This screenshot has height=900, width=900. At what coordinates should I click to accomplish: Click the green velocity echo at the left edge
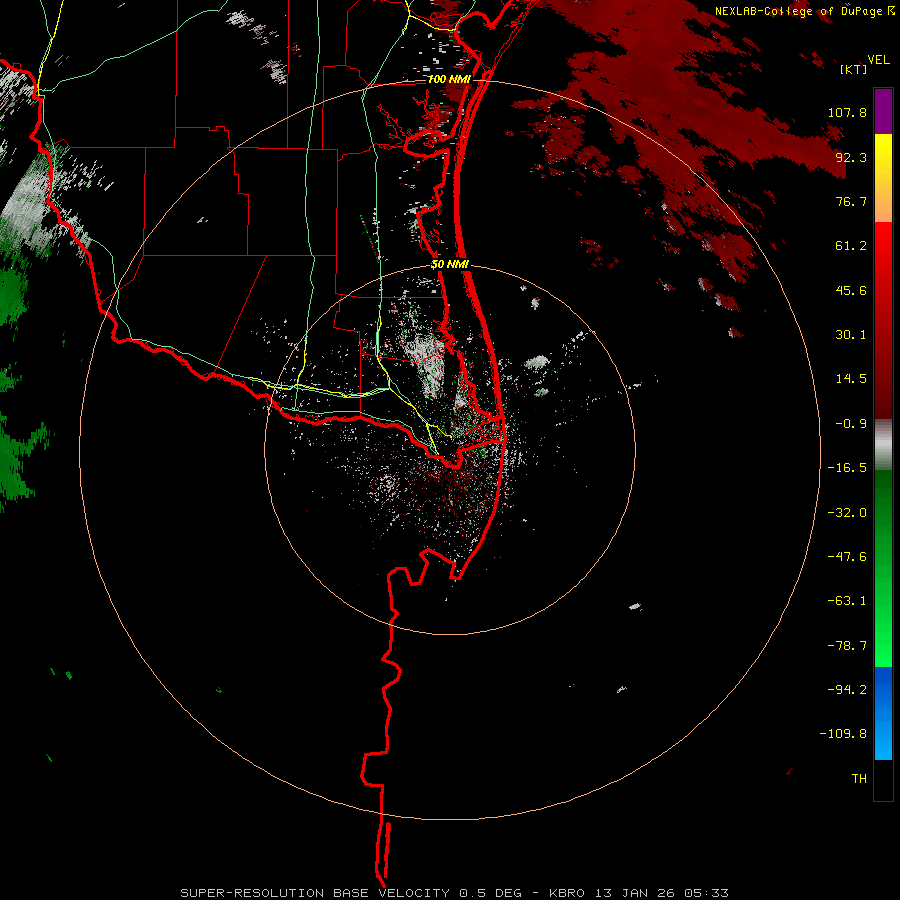tap(14, 298)
